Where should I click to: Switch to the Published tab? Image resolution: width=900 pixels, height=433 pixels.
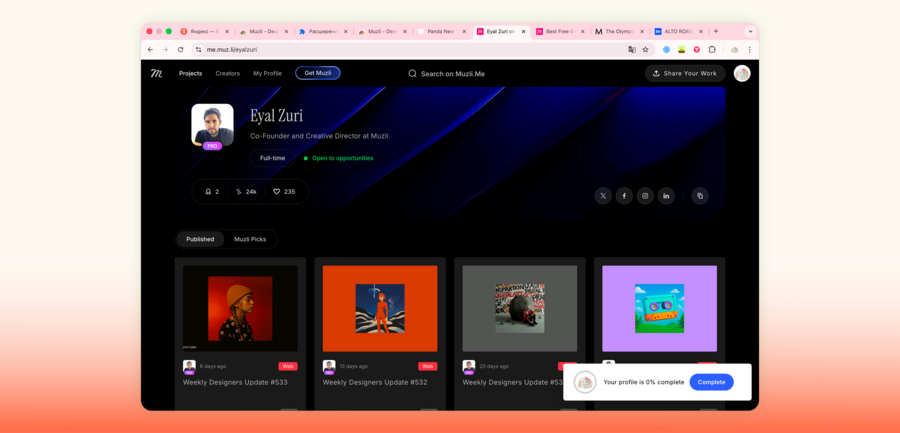point(200,239)
